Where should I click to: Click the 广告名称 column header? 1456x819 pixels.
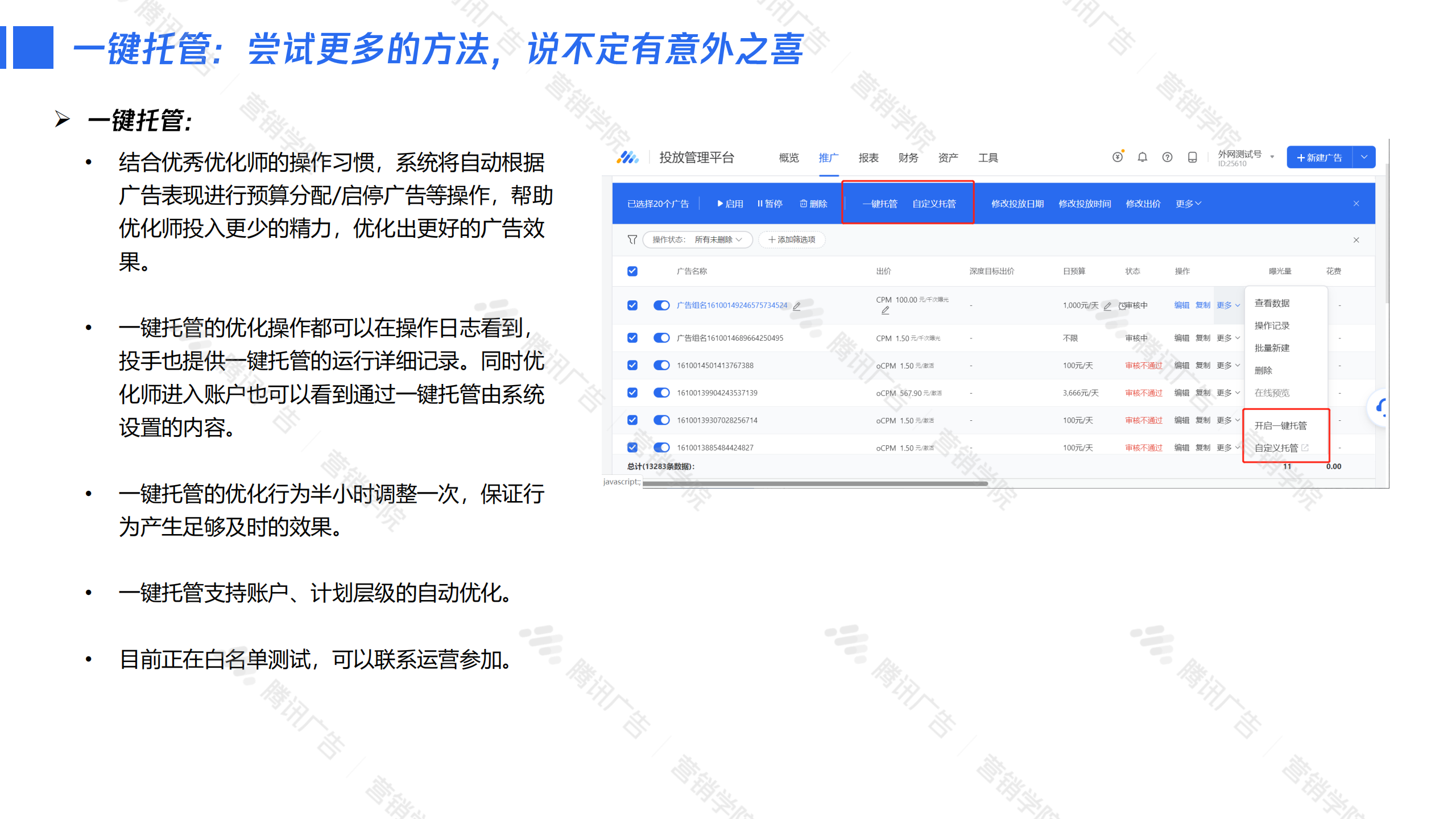(692, 271)
